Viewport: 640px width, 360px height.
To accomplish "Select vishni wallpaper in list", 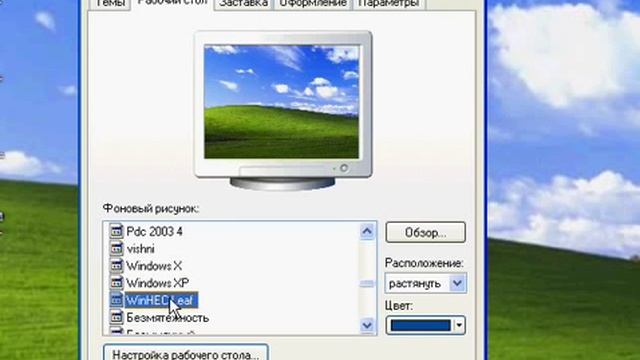I will click(x=140, y=249).
